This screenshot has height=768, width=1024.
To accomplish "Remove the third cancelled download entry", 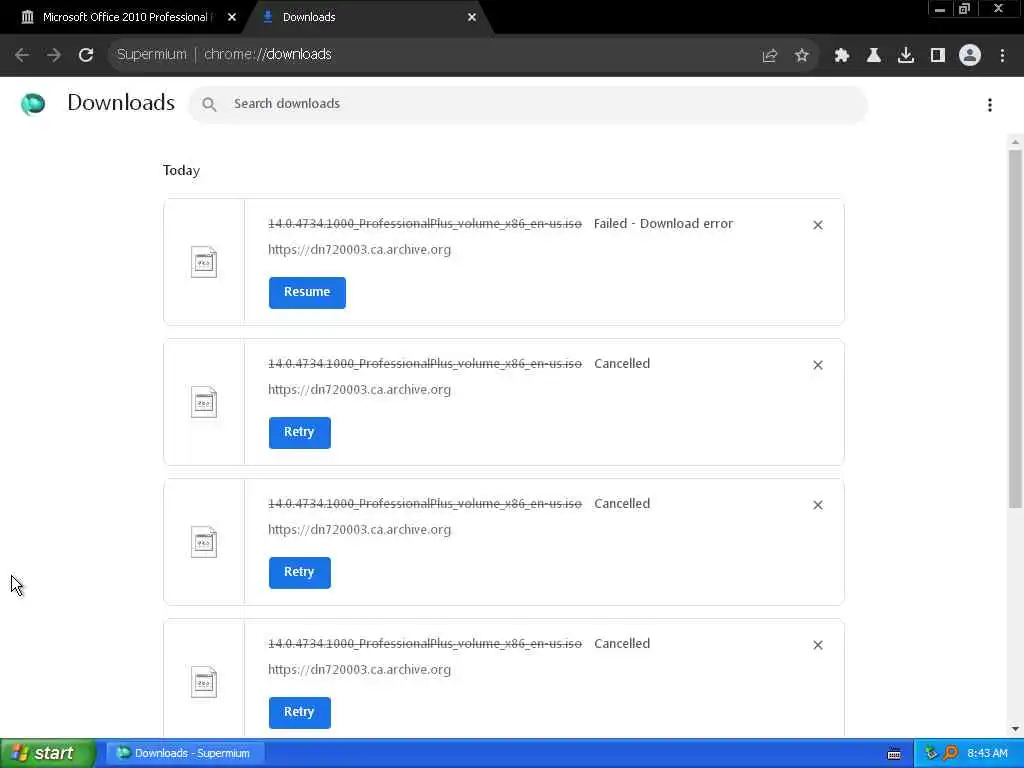I will click(x=818, y=645).
